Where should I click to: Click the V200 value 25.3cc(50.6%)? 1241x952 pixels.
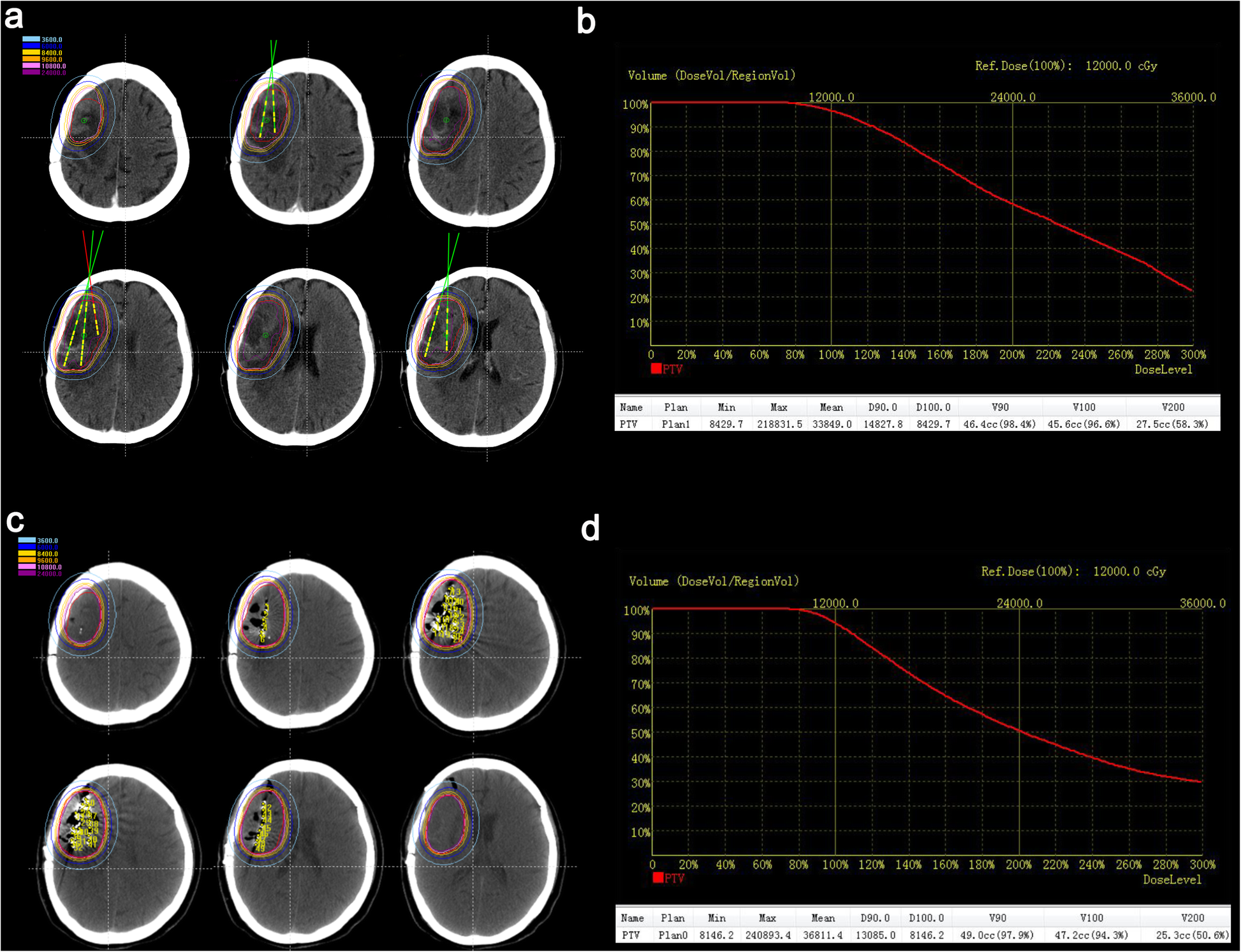coord(1193,935)
